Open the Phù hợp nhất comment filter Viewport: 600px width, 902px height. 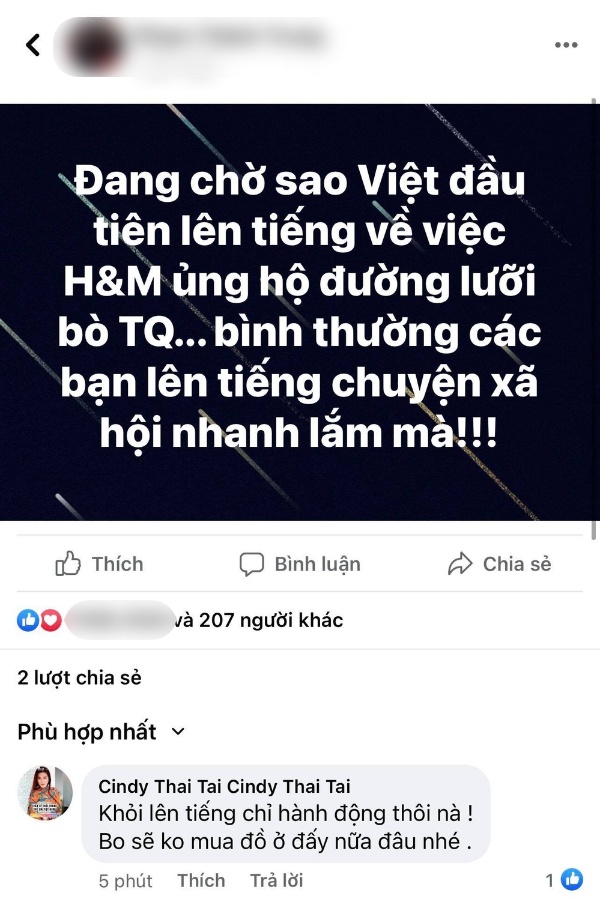101,732
